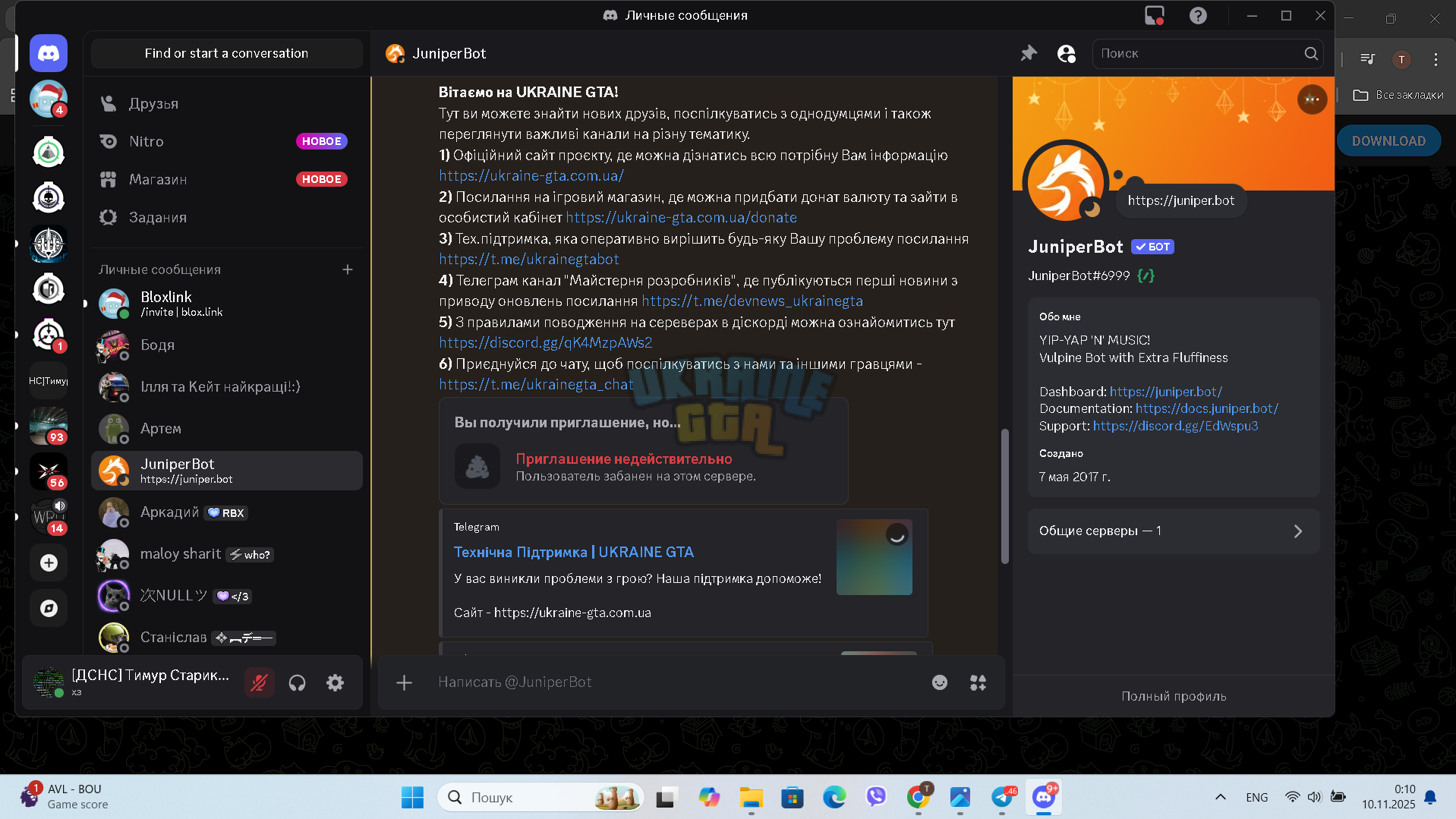Viewport: 1456px width, 819px height.
Task: Open the t.me/devnews_ukrainegta link
Action: tap(752, 301)
